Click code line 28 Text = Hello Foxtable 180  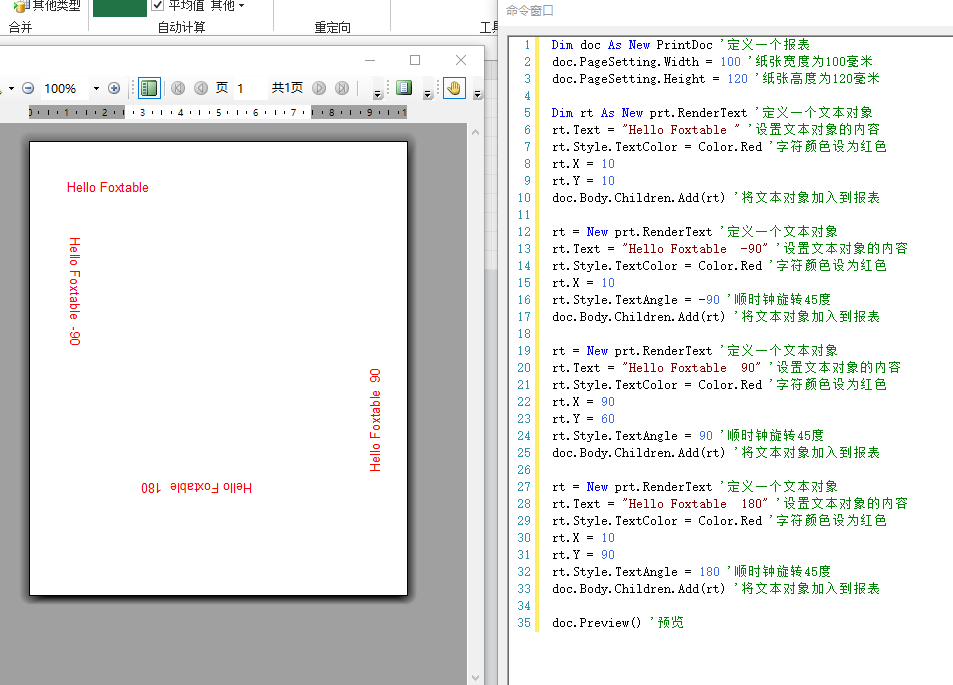coord(729,504)
